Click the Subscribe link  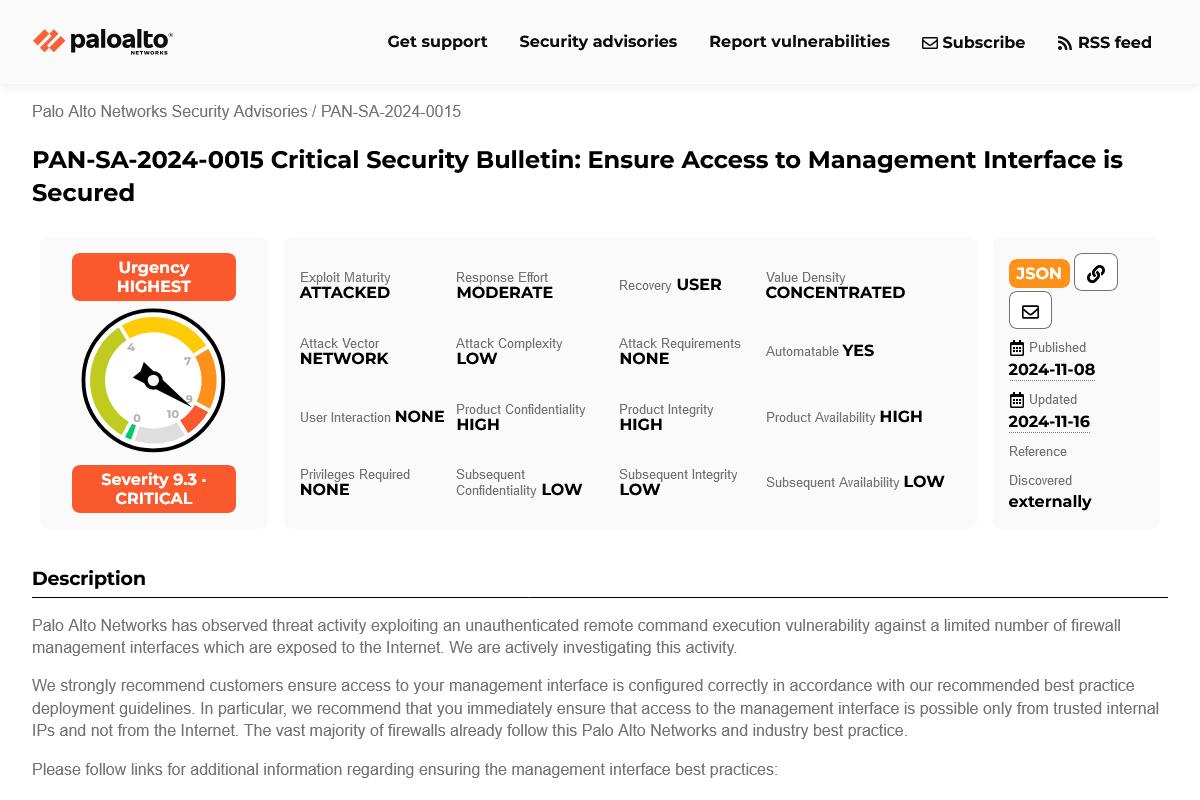coord(973,42)
